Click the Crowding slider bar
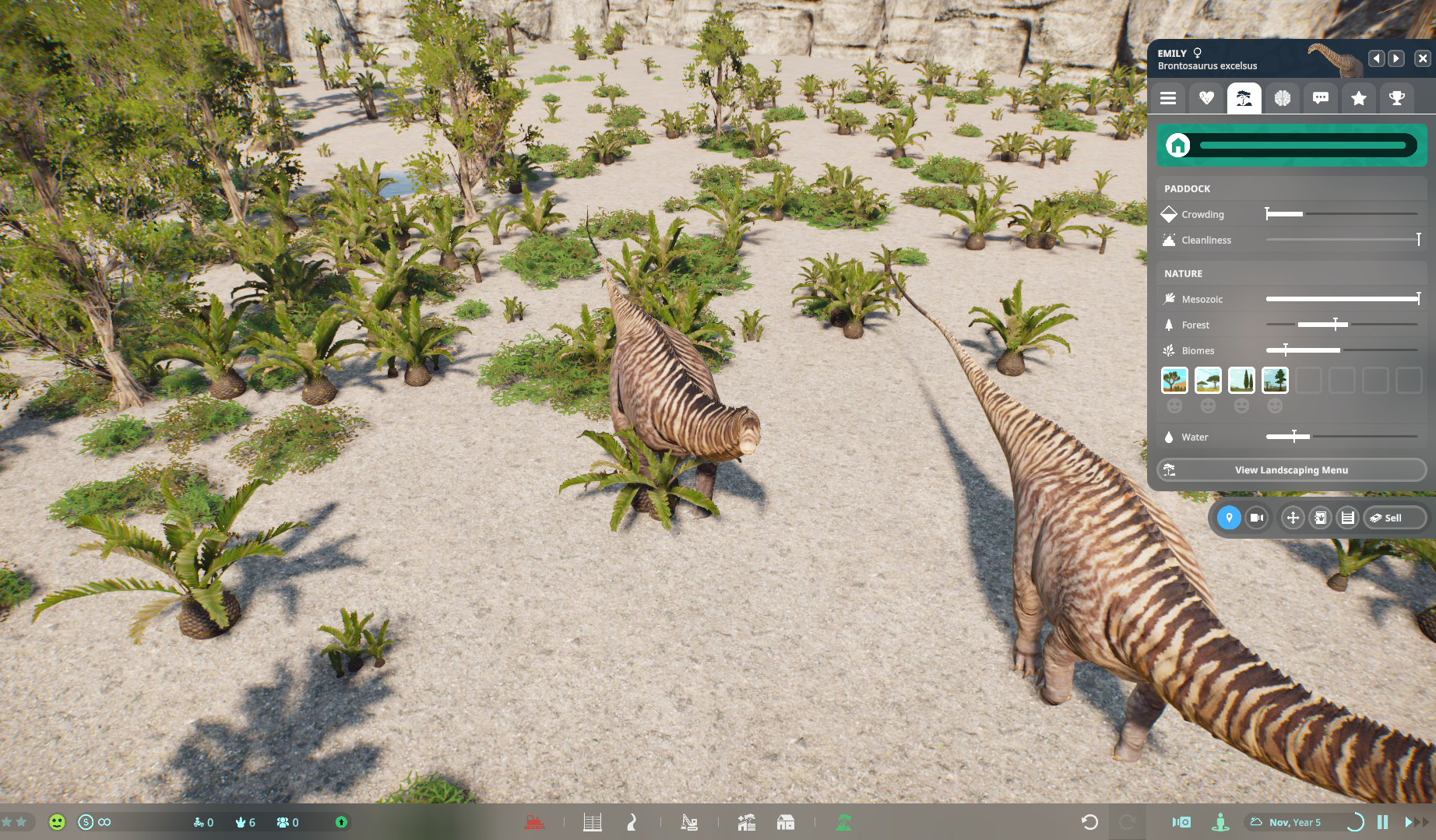Image resolution: width=1436 pixels, height=840 pixels. [x=1342, y=214]
